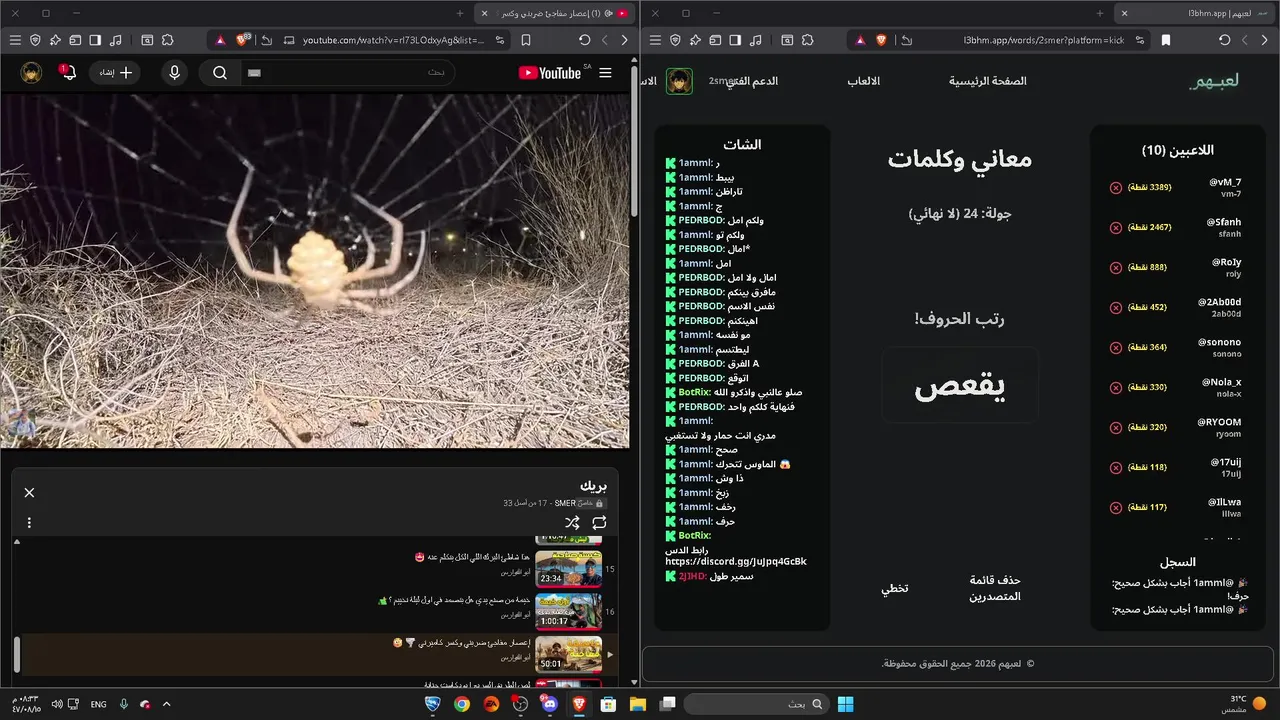Open Brave Shields with 83 badge
Screen dimensions: 1280x720
242,40
